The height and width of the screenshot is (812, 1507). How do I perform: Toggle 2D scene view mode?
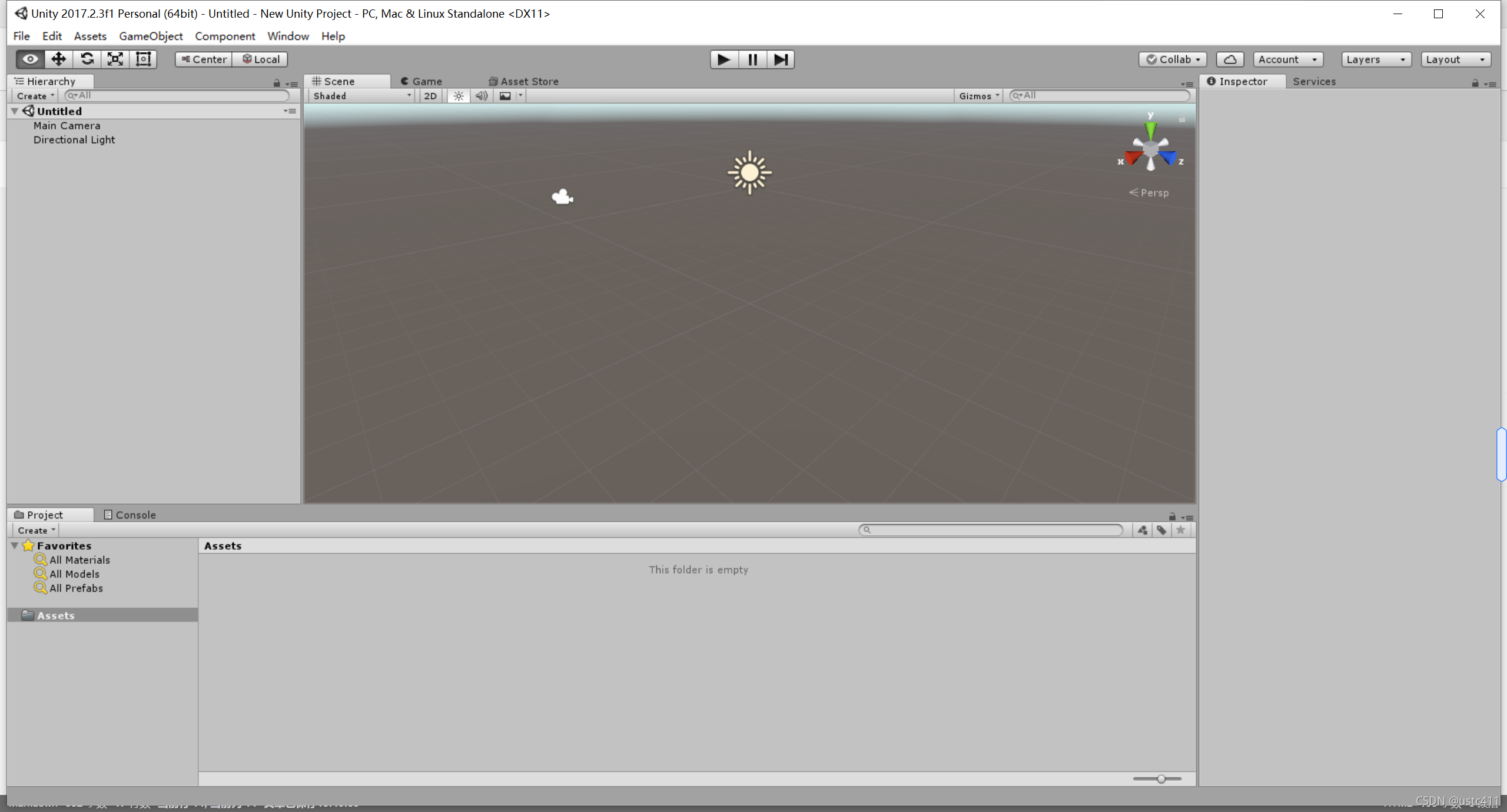click(x=430, y=96)
